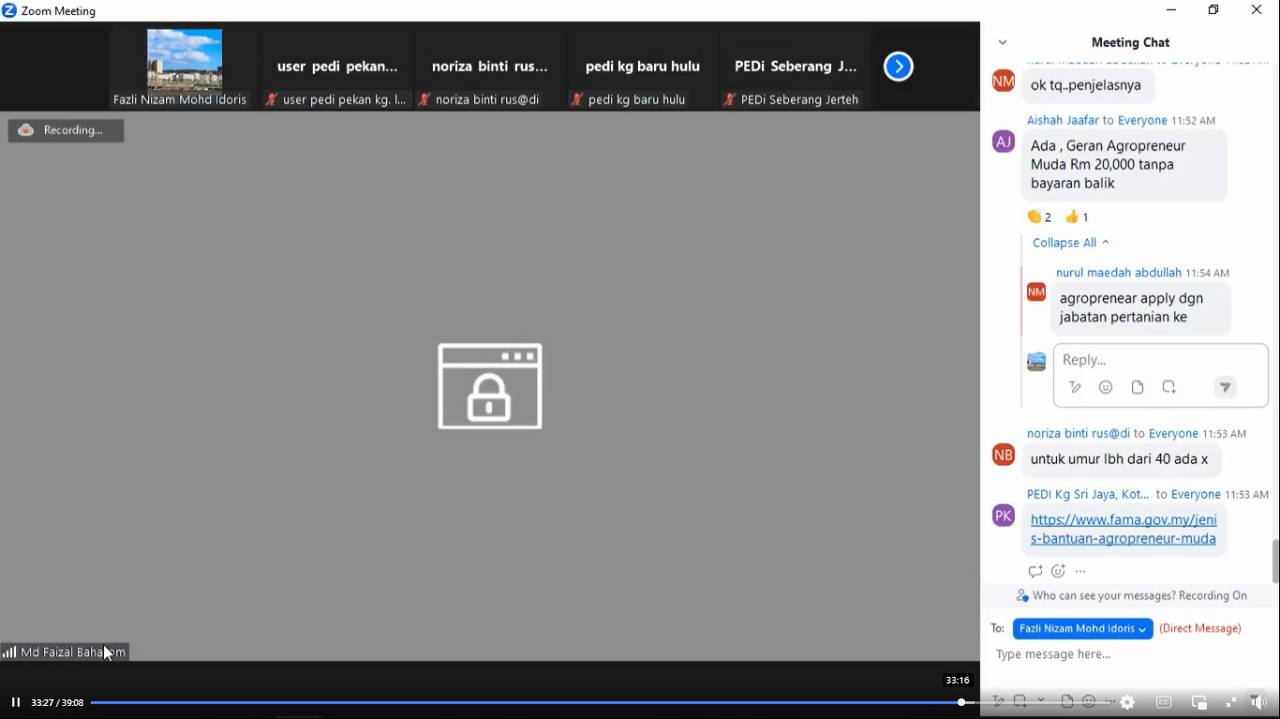1280x719 pixels.
Task: Mute the video player volume
Action: [1259, 702]
